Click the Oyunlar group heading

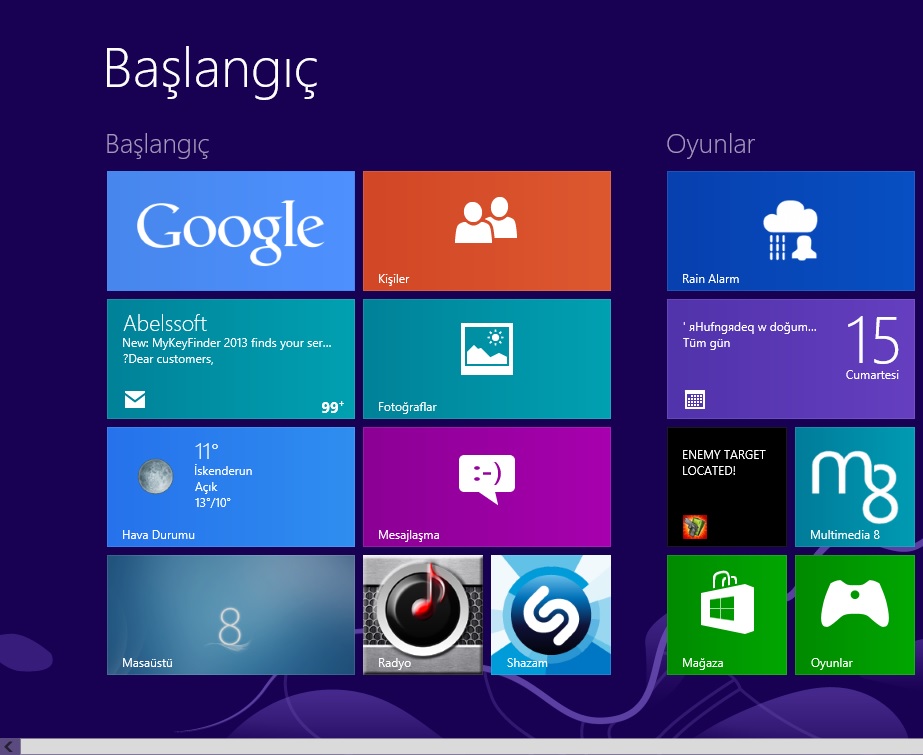click(x=710, y=144)
